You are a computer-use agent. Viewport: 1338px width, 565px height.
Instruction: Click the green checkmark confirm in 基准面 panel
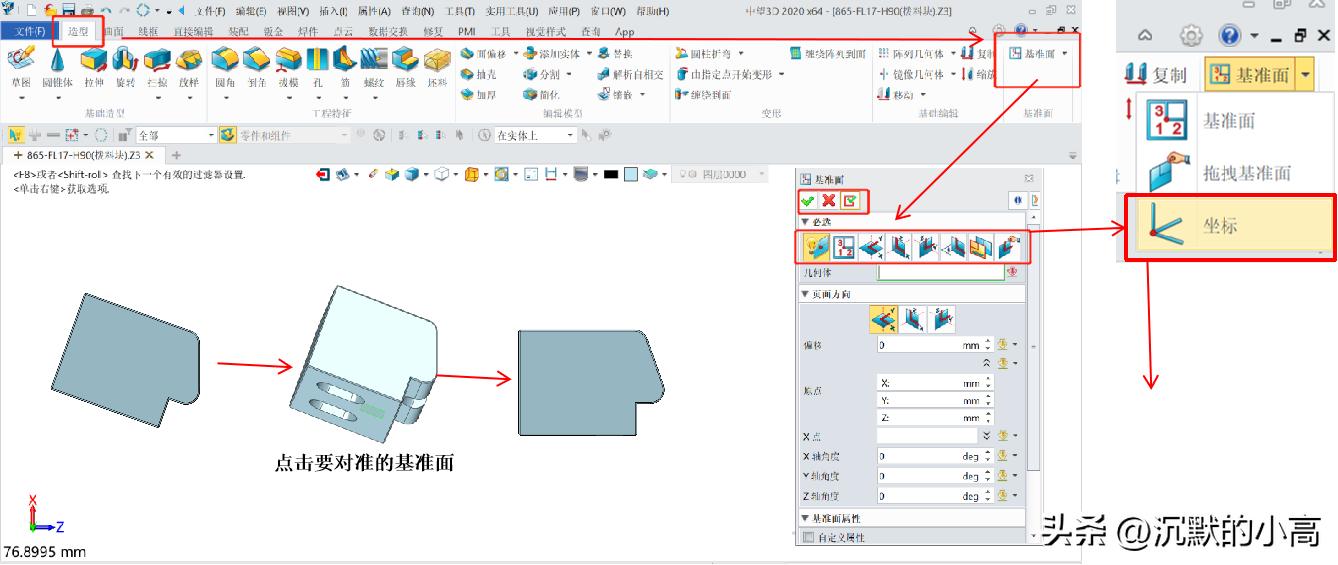pos(807,201)
